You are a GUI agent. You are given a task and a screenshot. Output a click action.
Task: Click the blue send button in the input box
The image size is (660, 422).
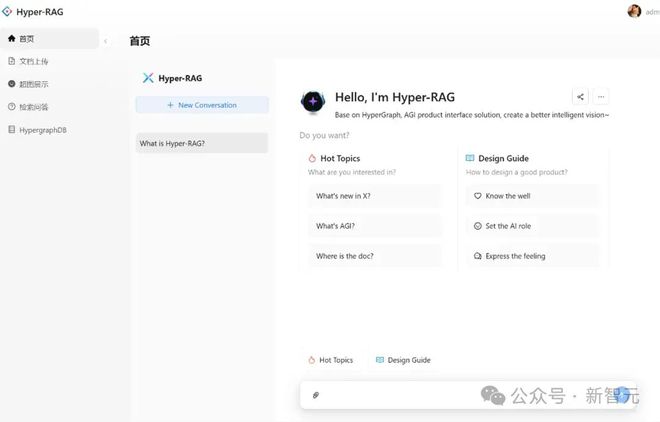623,395
